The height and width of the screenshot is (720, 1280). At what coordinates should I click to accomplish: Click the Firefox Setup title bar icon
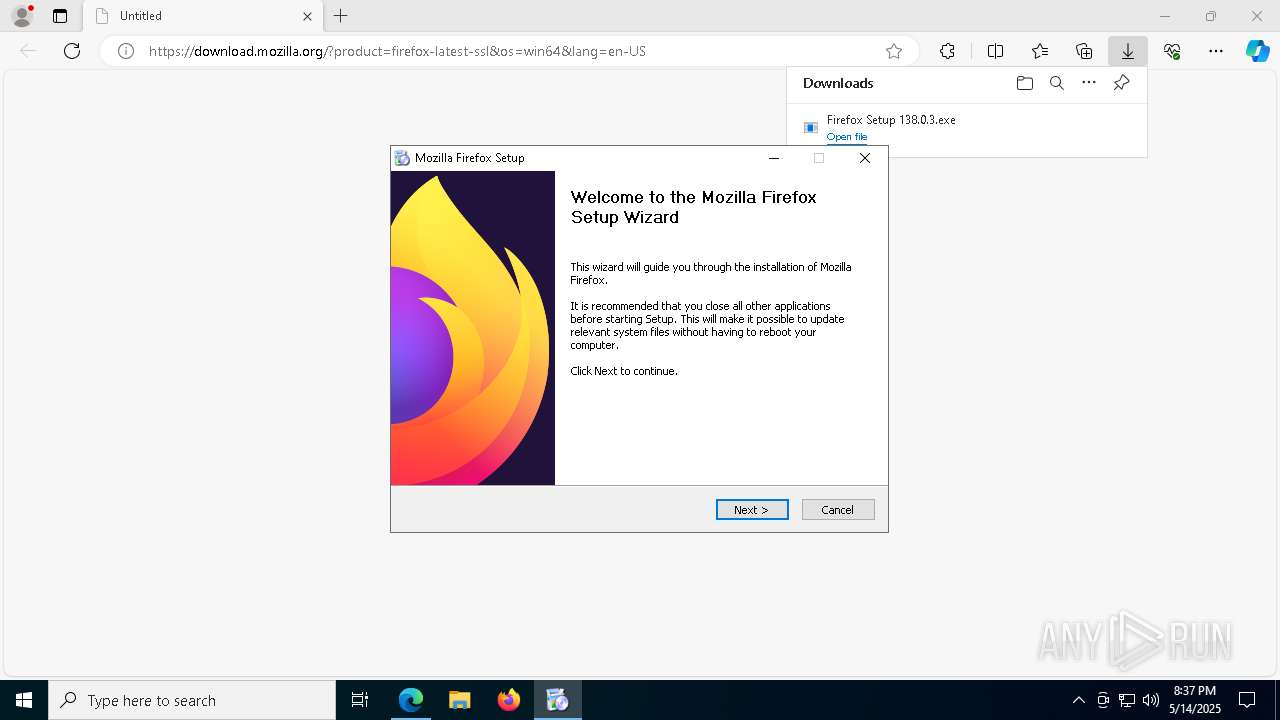click(402, 158)
